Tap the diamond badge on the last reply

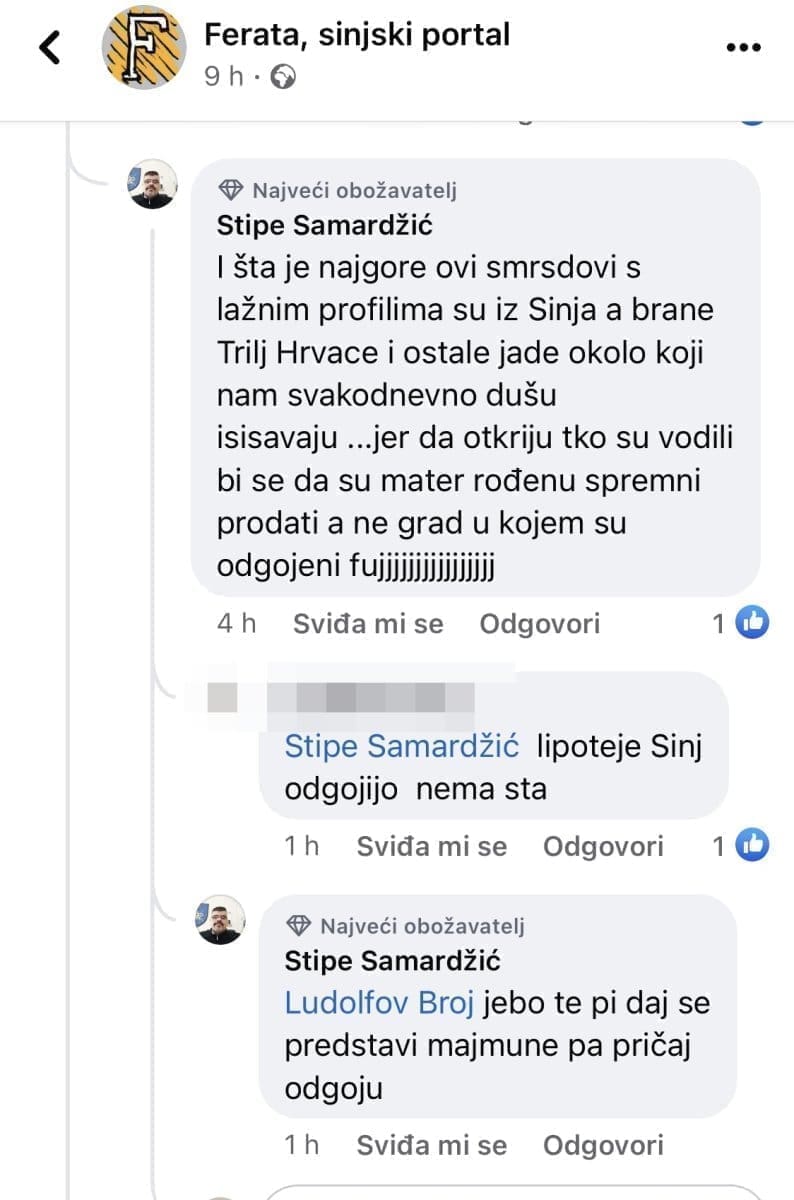tap(298, 926)
